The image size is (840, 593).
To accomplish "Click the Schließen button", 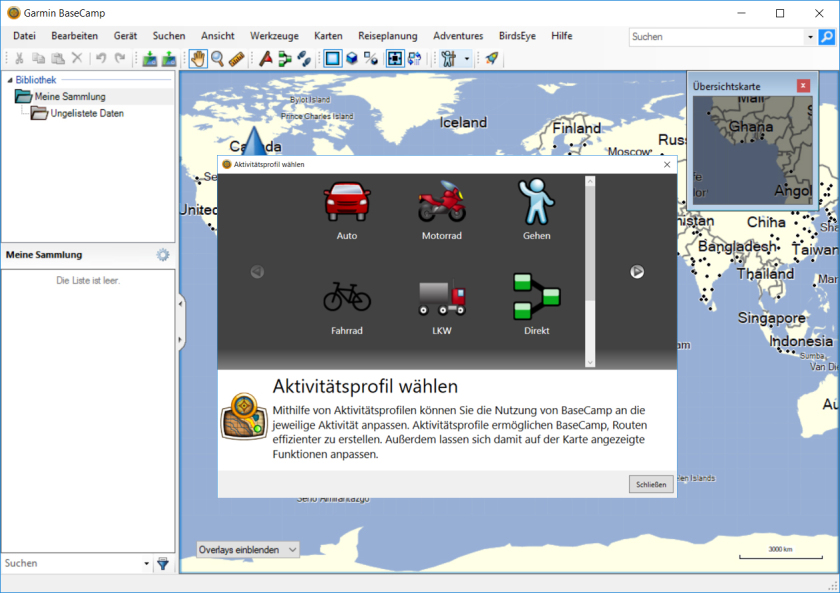I will pyautogui.click(x=649, y=484).
